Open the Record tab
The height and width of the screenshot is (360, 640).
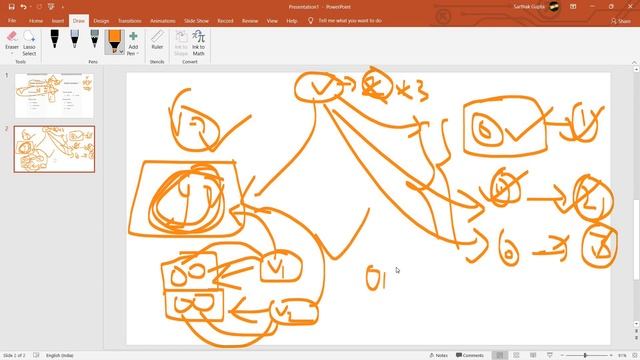point(225,20)
